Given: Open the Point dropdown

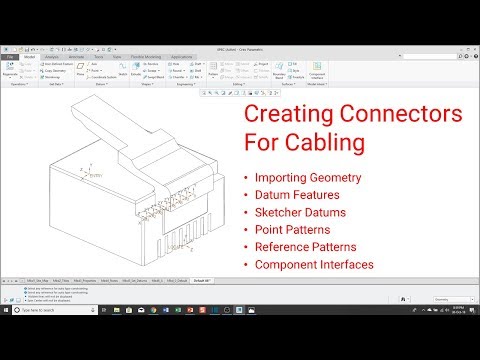Looking at the screenshot, I should tap(101, 71).
